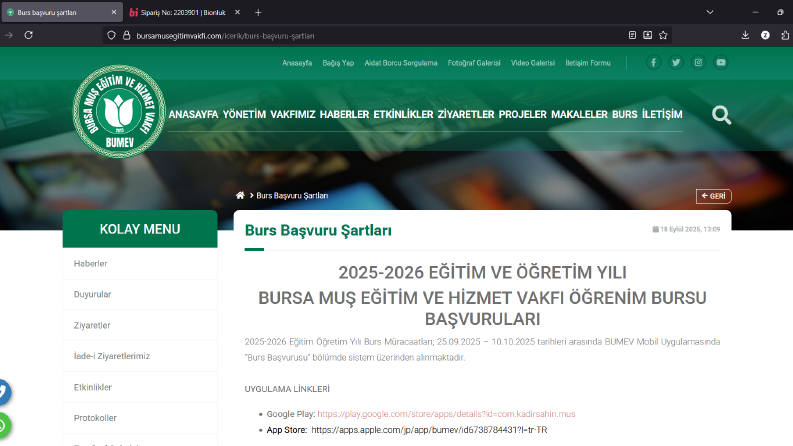The height and width of the screenshot is (446, 793).
Task: Click the Burs Başvuru Şartları breadcrumb
Action: [292, 196]
